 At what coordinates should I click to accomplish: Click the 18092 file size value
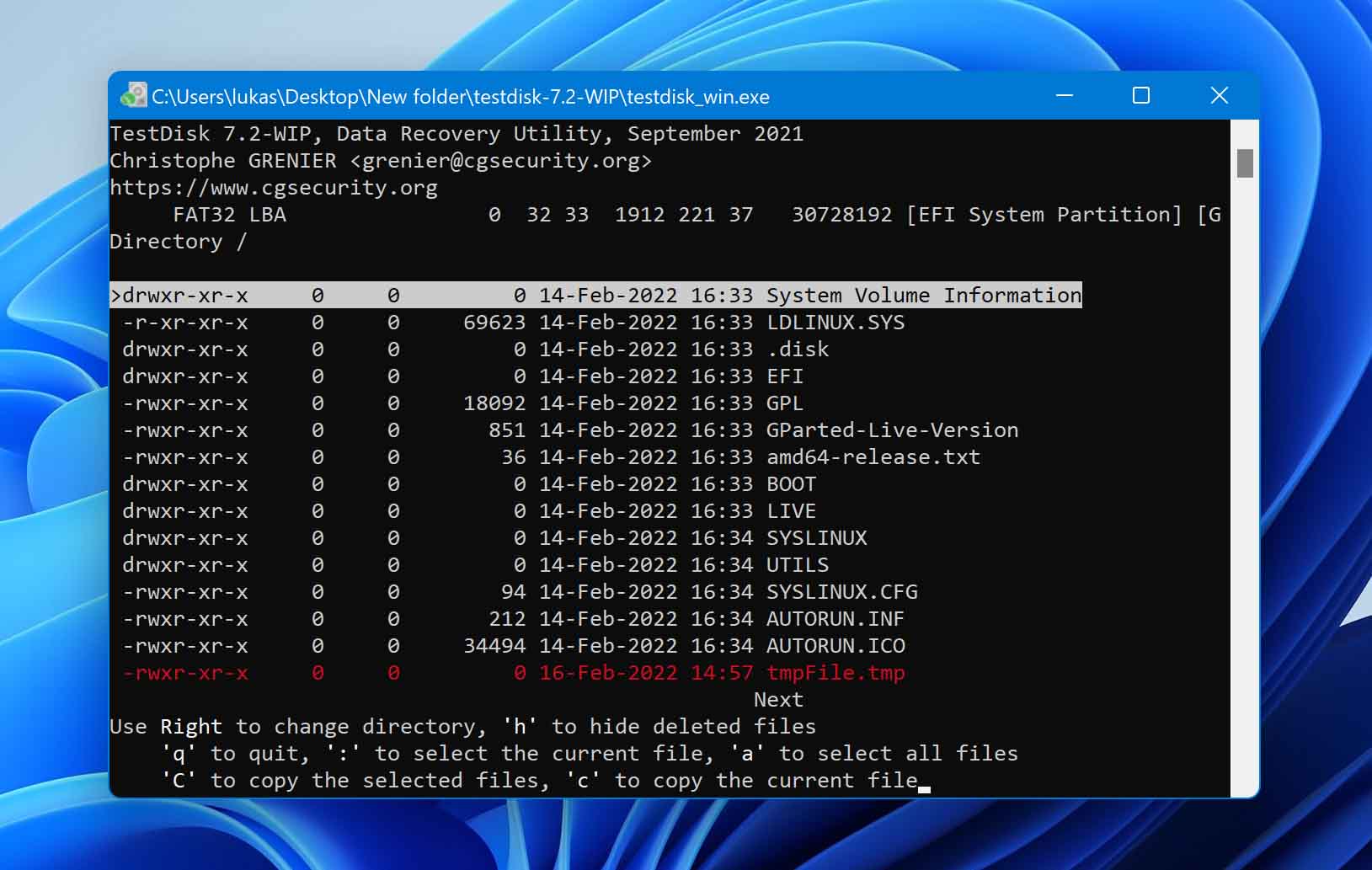click(494, 403)
